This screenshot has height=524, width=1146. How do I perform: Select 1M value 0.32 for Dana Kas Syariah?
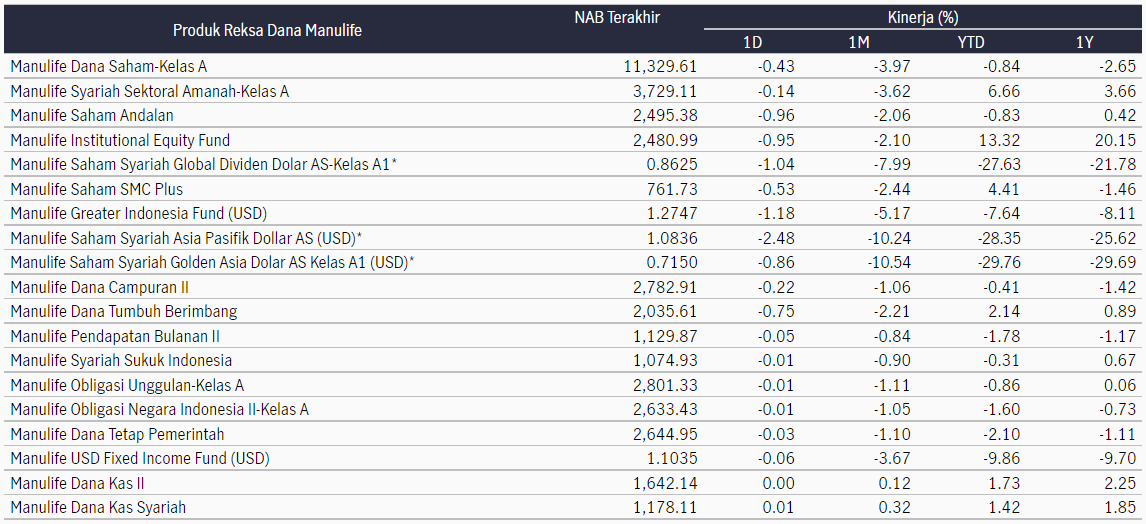click(895, 507)
